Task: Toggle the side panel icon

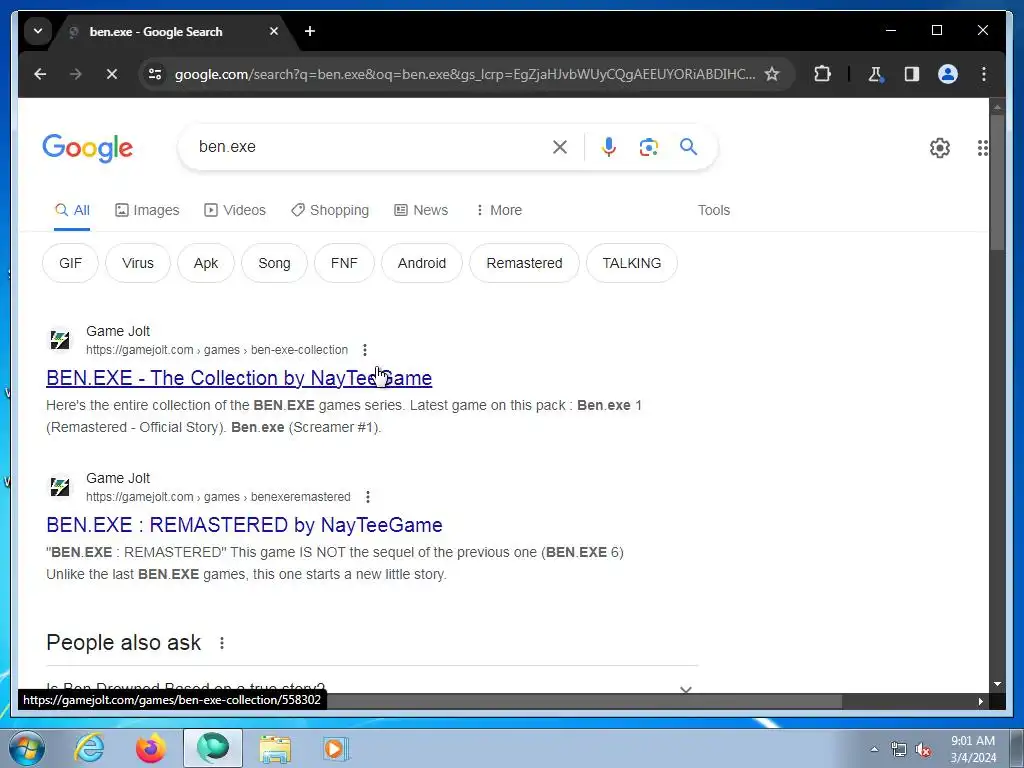Action: 912,74
